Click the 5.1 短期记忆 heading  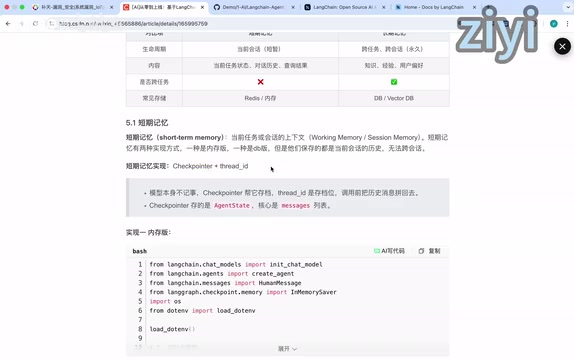[x=147, y=123]
